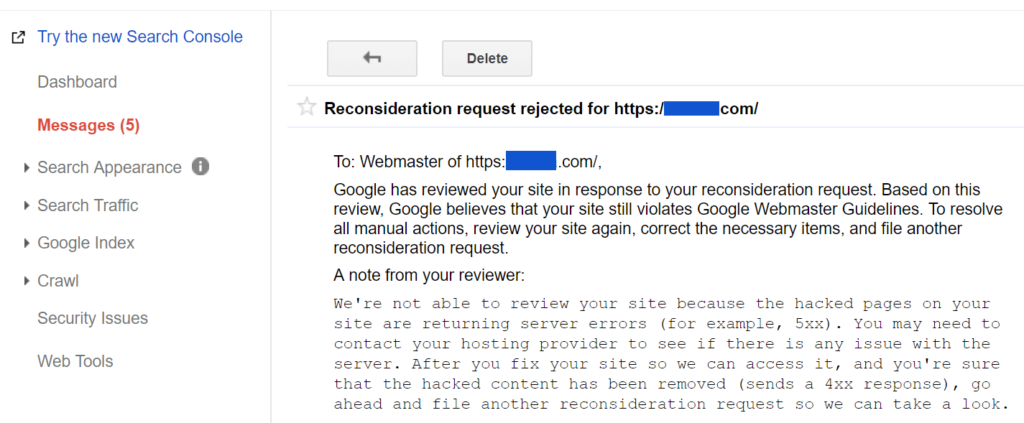Expand the Google Index triangle

click(x=26, y=244)
